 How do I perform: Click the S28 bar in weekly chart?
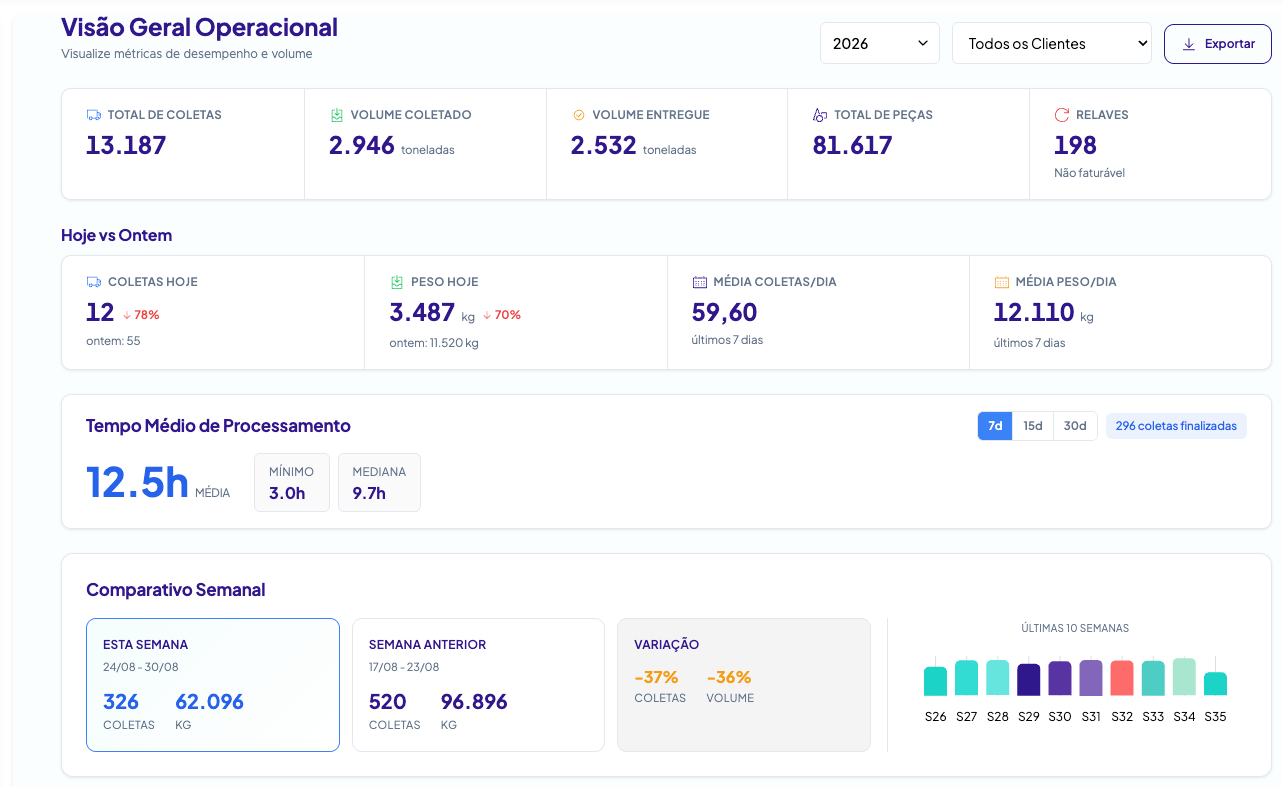[998, 678]
